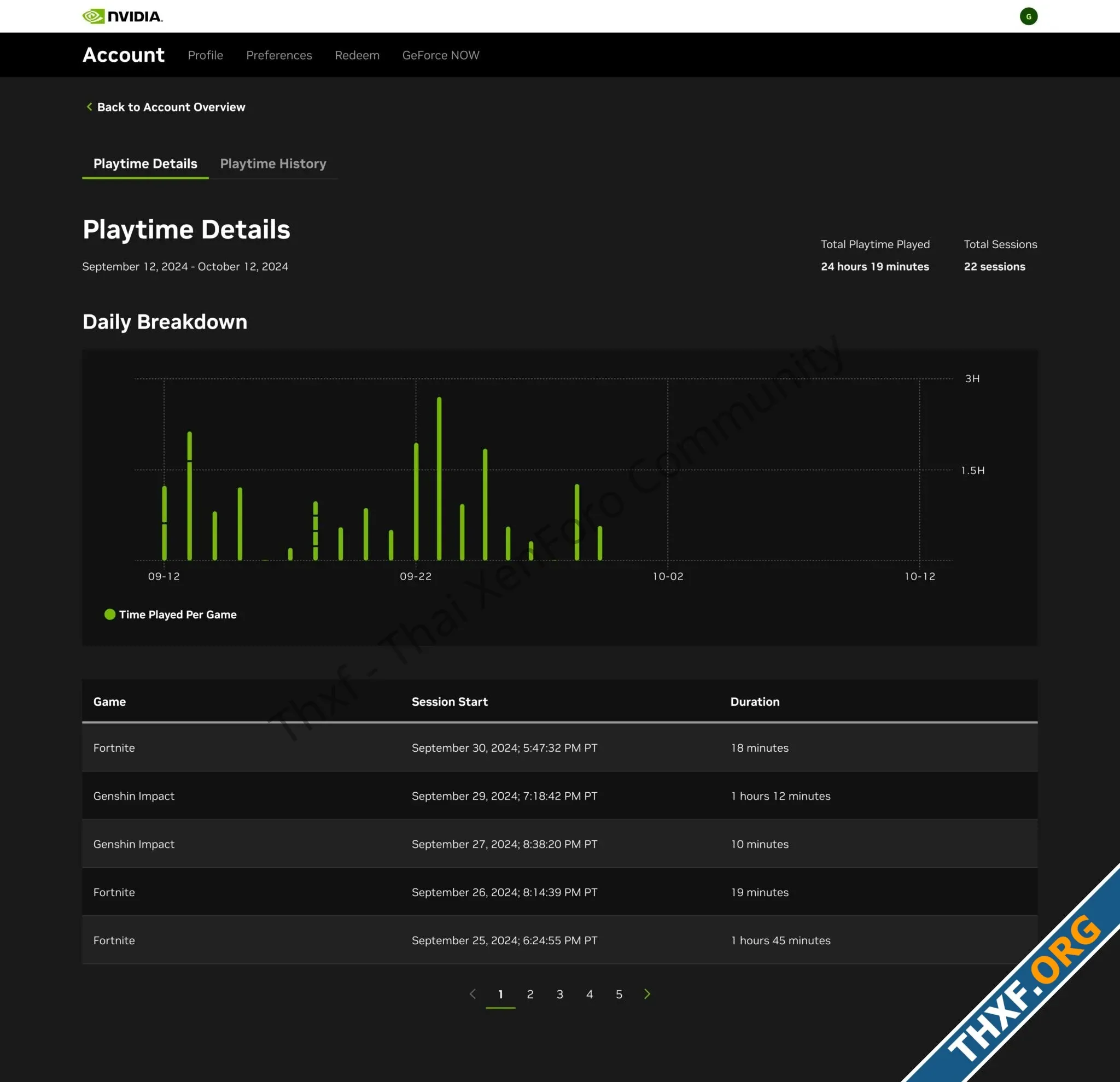Click session start September 29, 7:18:42 PM
Image resolution: width=1120 pixels, height=1082 pixels.
(505, 796)
